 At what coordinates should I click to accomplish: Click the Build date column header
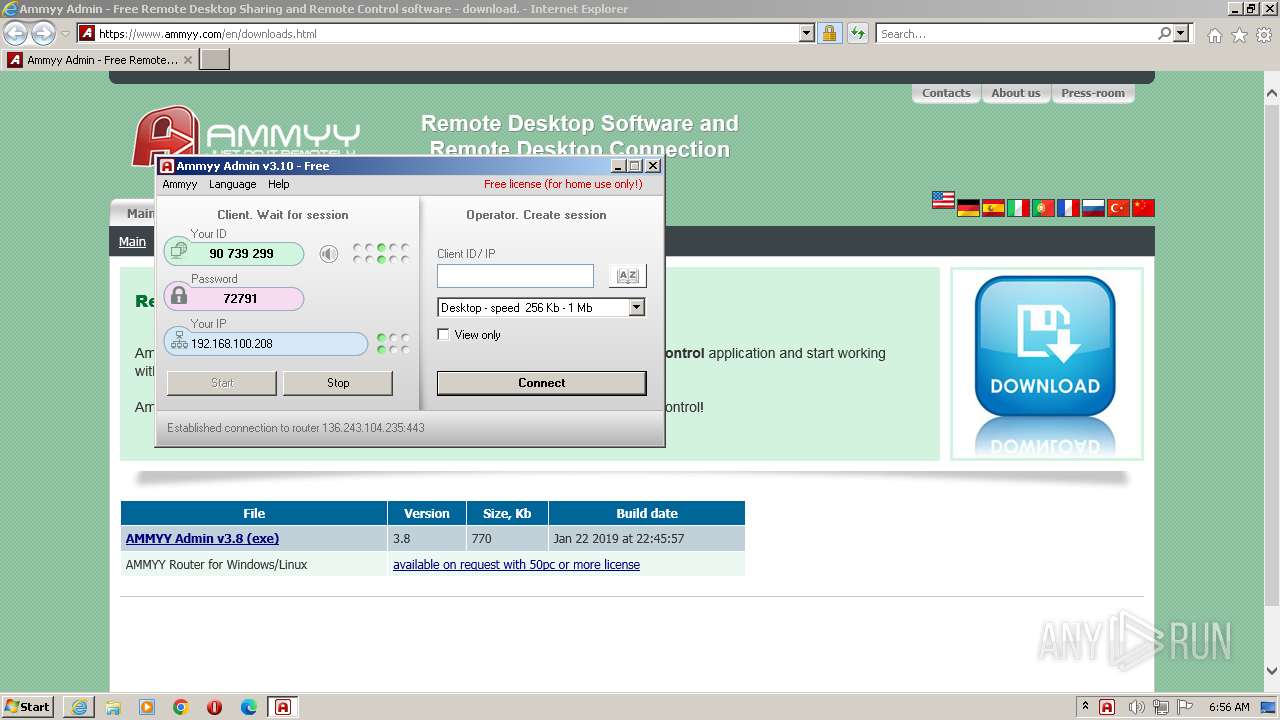pyautogui.click(x=647, y=513)
